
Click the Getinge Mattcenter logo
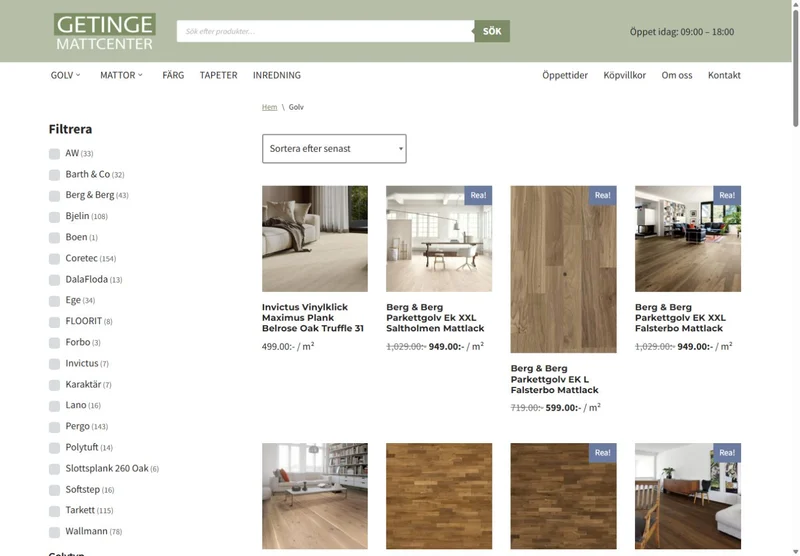105,32
